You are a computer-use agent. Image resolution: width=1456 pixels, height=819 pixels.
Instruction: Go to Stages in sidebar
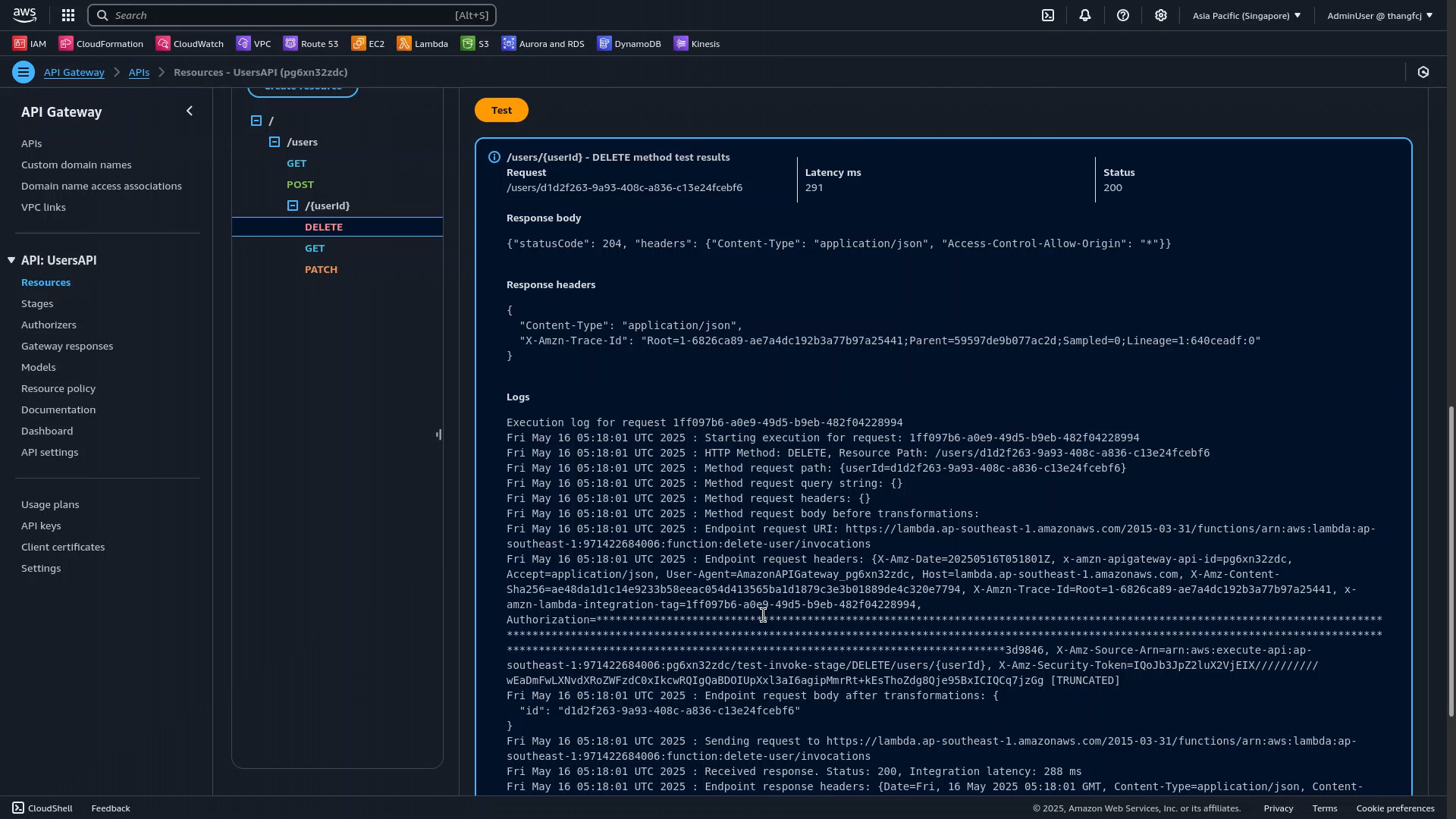coord(37,303)
